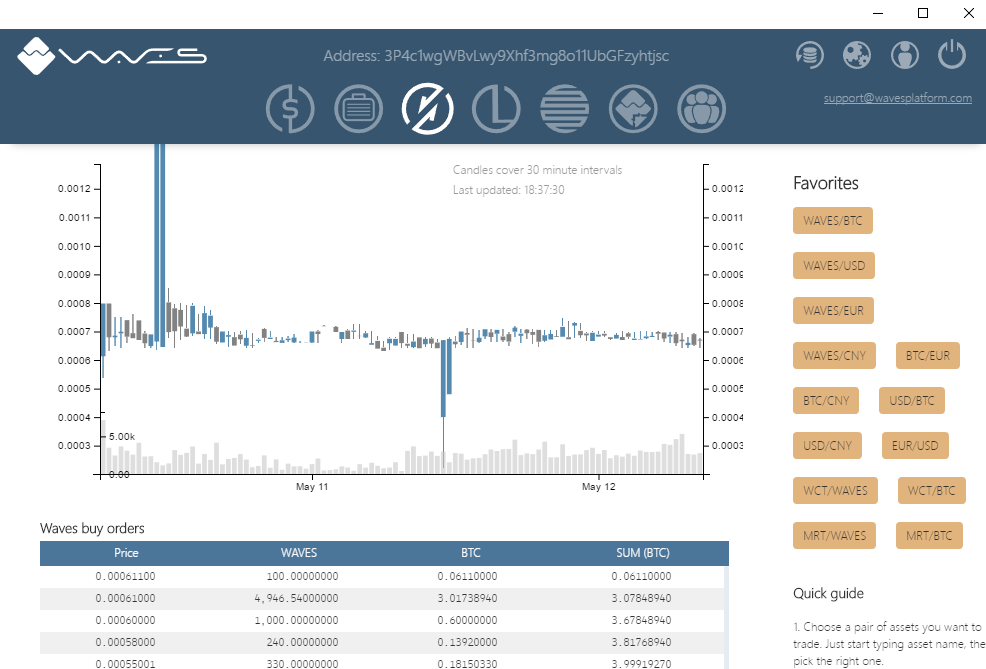Open the Community people-group icon
This screenshot has width=986, height=669.
click(x=702, y=109)
